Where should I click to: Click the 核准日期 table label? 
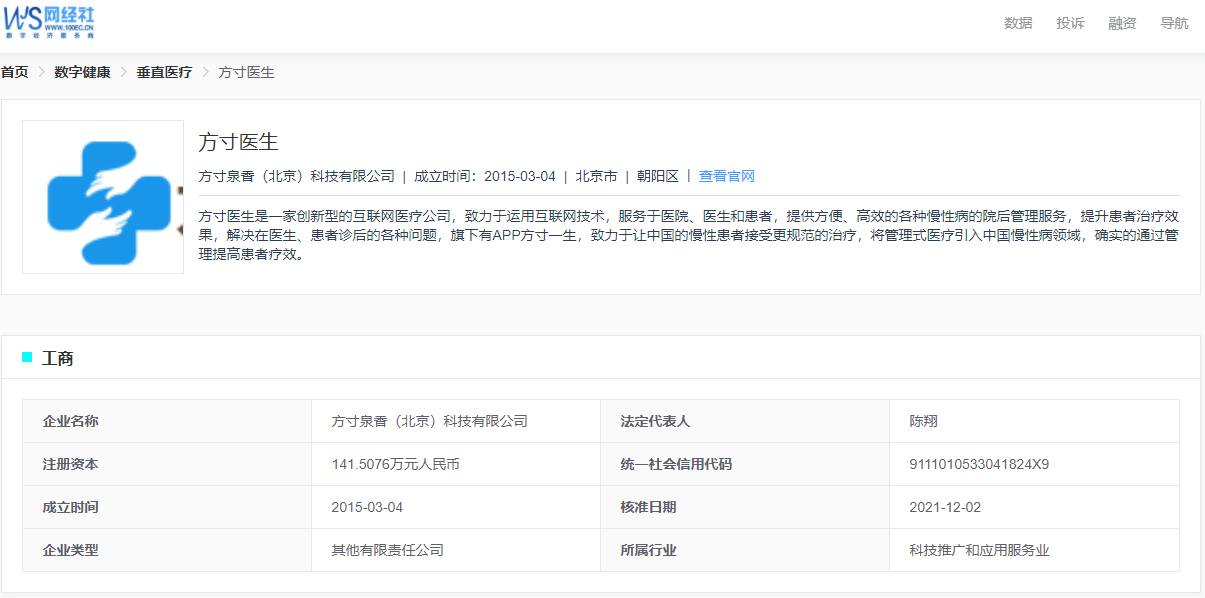[x=648, y=507]
